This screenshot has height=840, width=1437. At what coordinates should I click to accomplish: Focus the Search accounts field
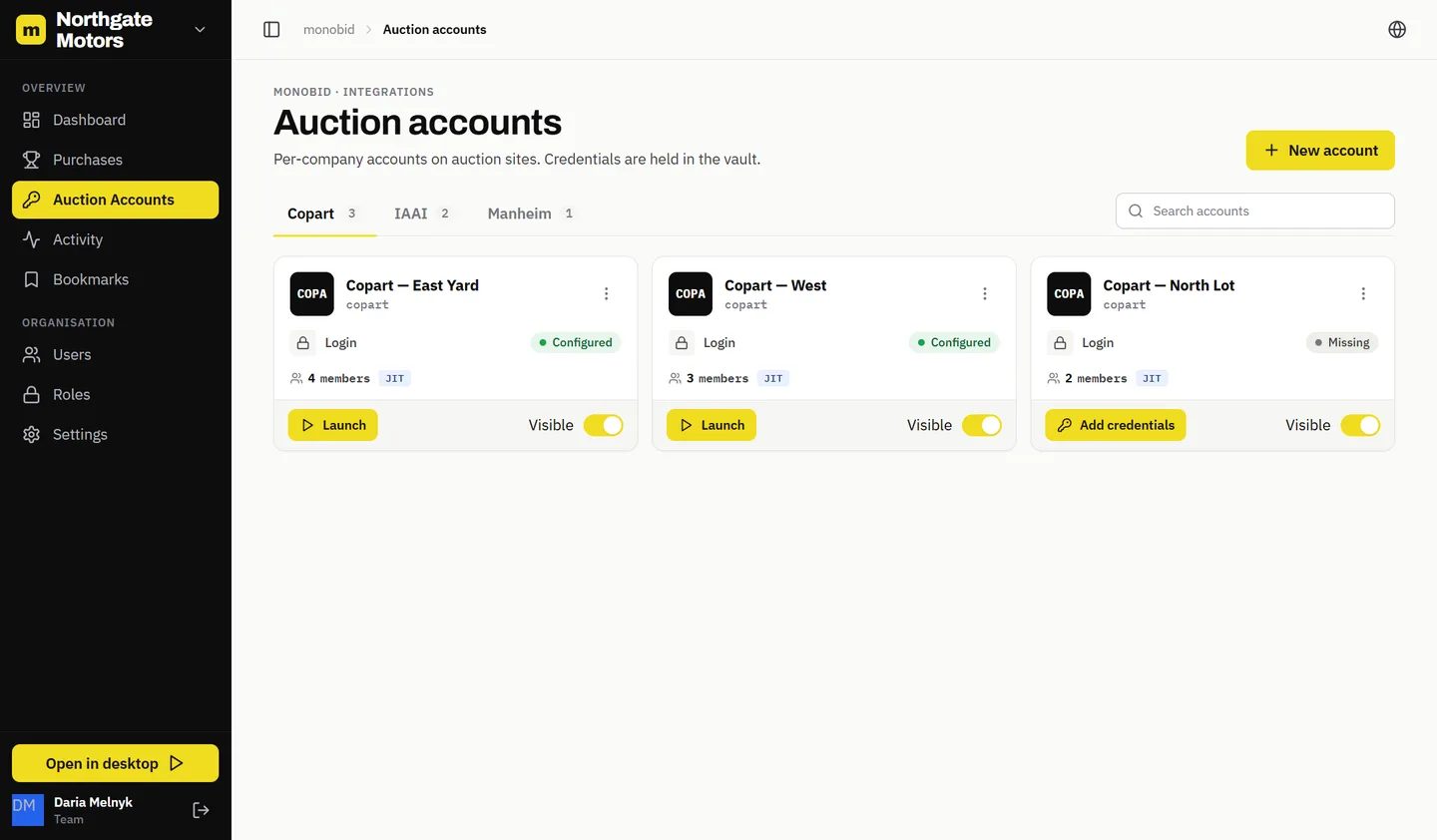(x=1255, y=210)
